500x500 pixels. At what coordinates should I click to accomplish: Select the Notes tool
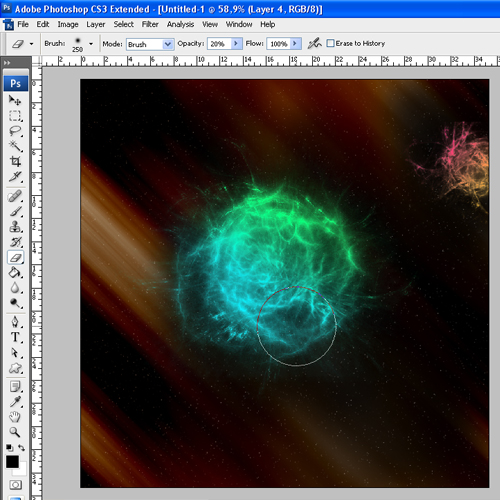(15, 387)
